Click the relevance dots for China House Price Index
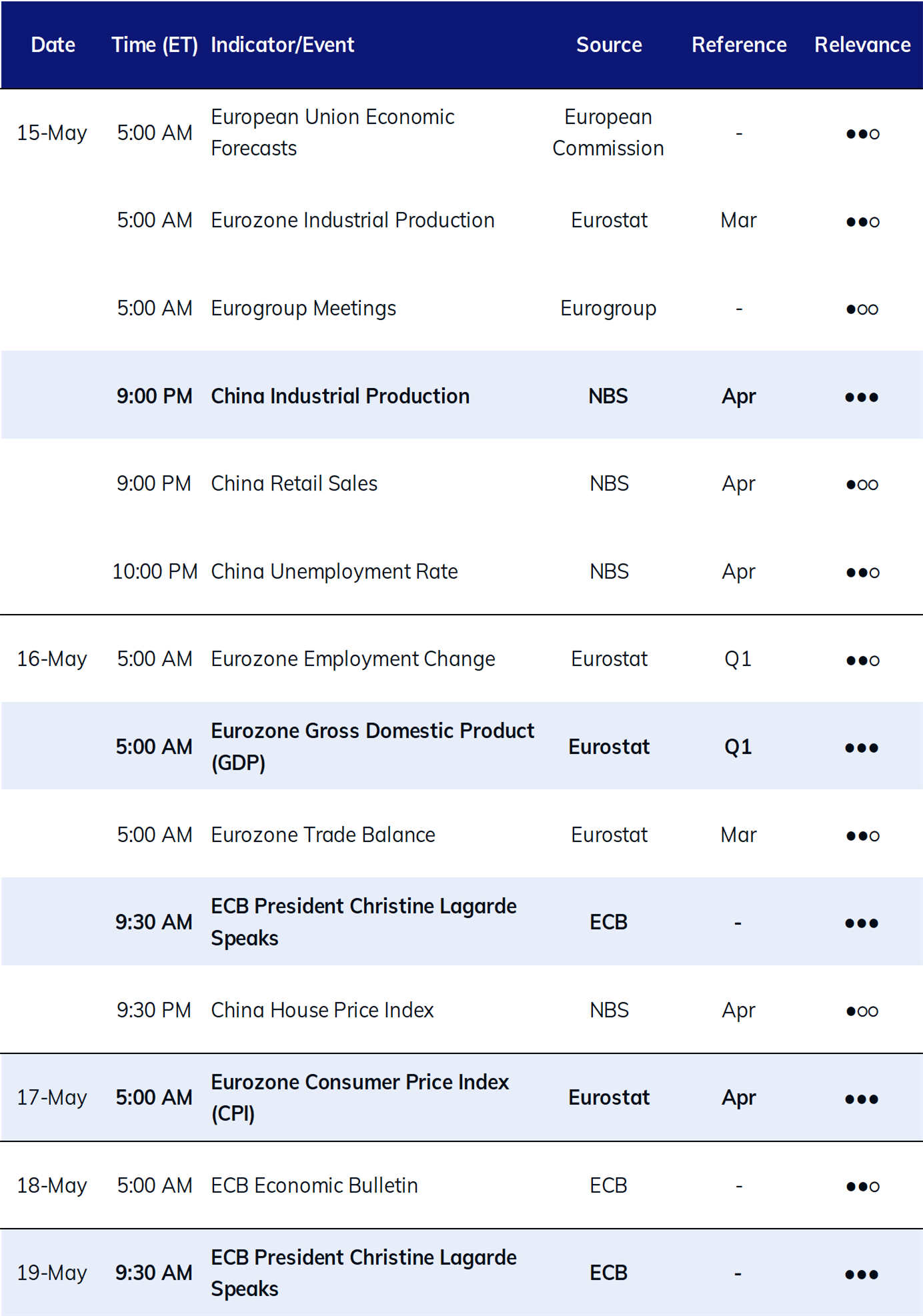 (862, 1011)
